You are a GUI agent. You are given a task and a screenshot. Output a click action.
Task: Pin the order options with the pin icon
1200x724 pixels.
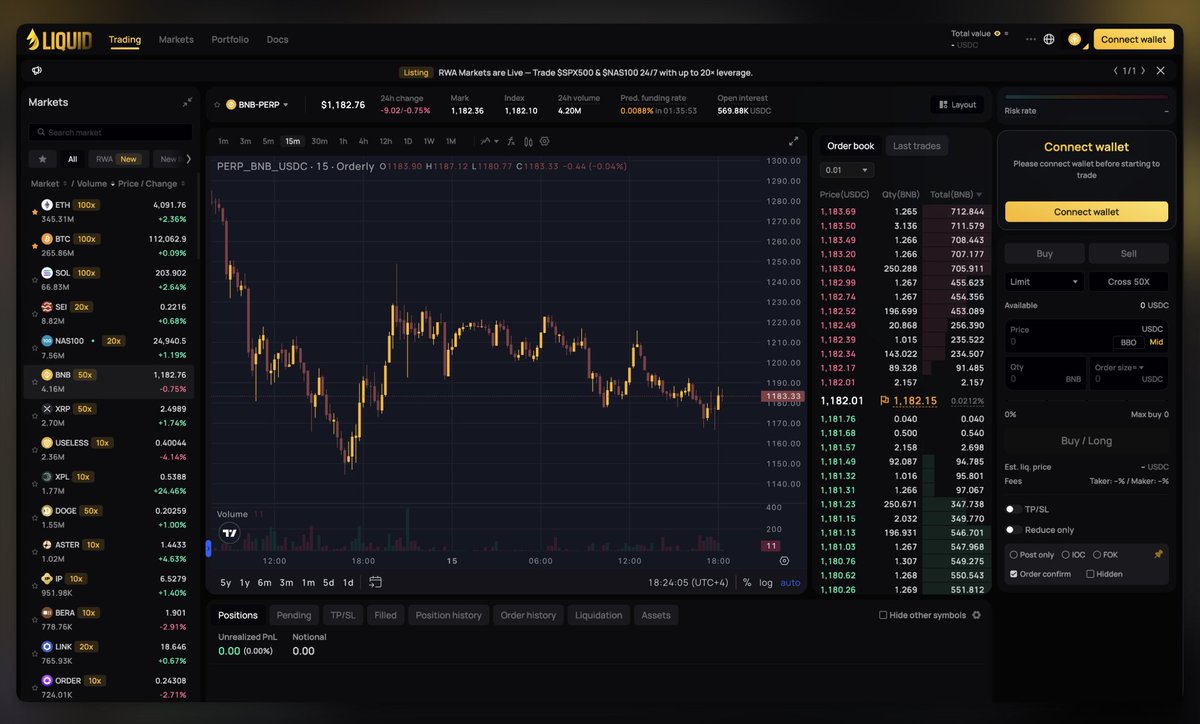(x=1158, y=554)
